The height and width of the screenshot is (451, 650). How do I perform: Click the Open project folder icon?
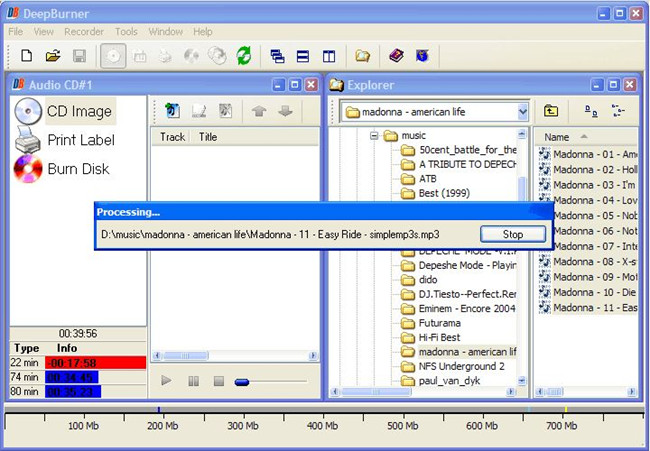coord(53,56)
